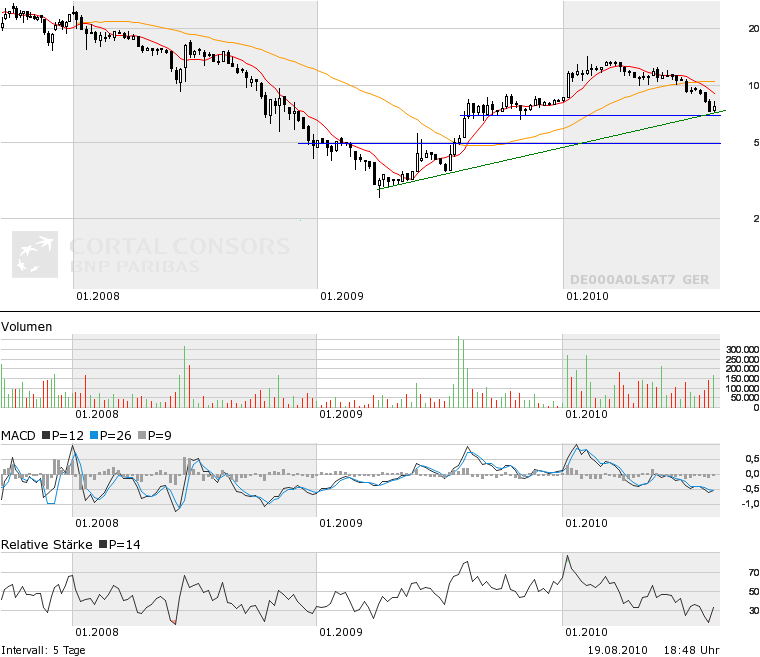This screenshot has height=657, width=760.
Task: Click 01.2009 marker in the Relative Stärke panel
Action: (341, 632)
